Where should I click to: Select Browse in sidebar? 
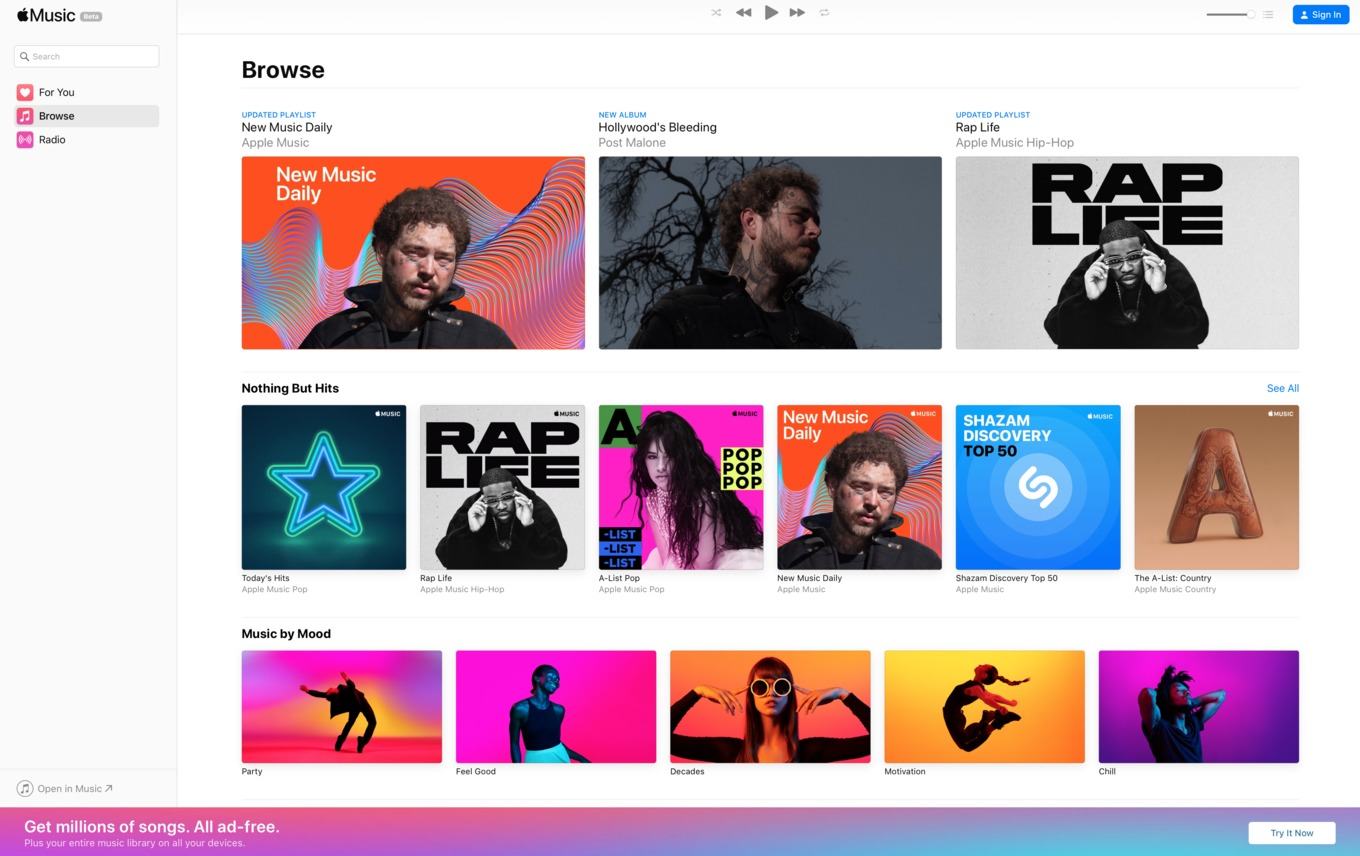(x=86, y=116)
